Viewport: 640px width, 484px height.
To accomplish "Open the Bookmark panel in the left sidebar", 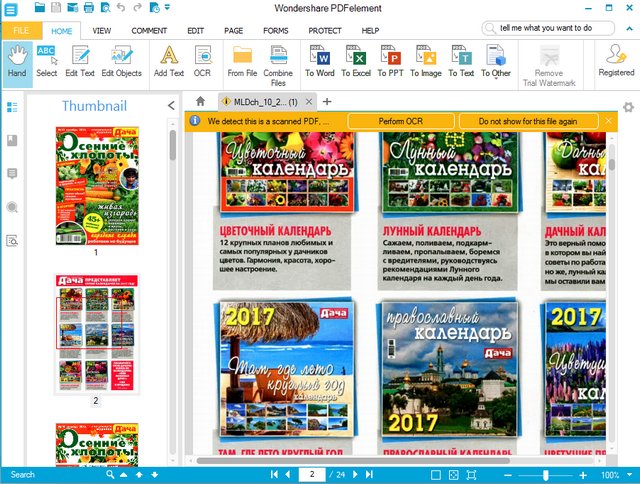I will [12, 140].
